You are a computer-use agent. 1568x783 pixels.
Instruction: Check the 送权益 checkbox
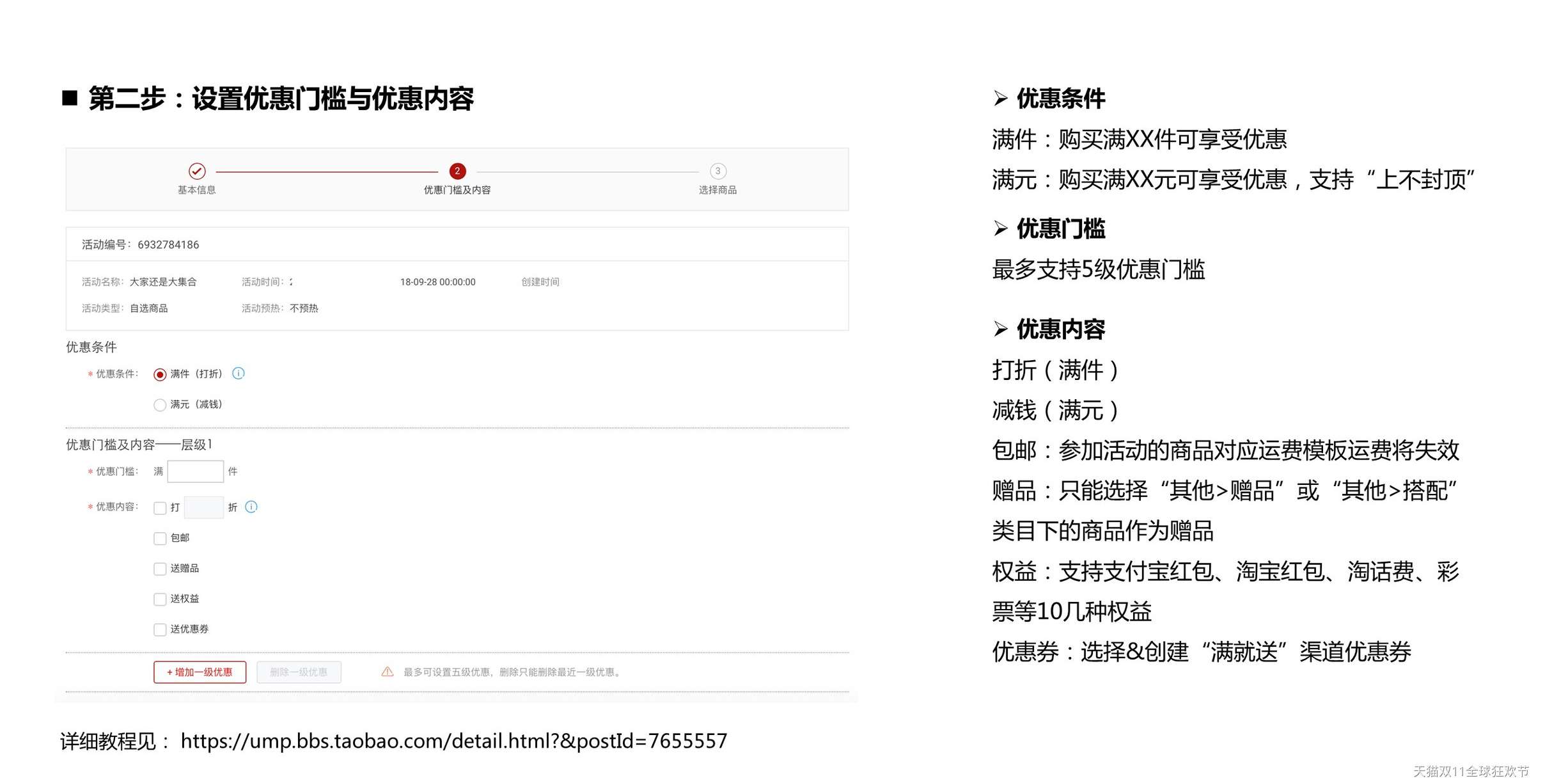pyautogui.click(x=160, y=599)
